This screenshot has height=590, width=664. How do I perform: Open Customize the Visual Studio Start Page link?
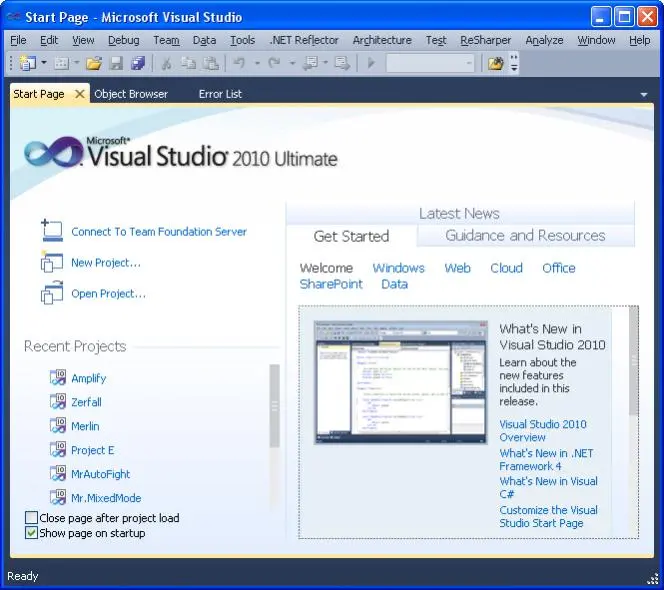click(548, 516)
